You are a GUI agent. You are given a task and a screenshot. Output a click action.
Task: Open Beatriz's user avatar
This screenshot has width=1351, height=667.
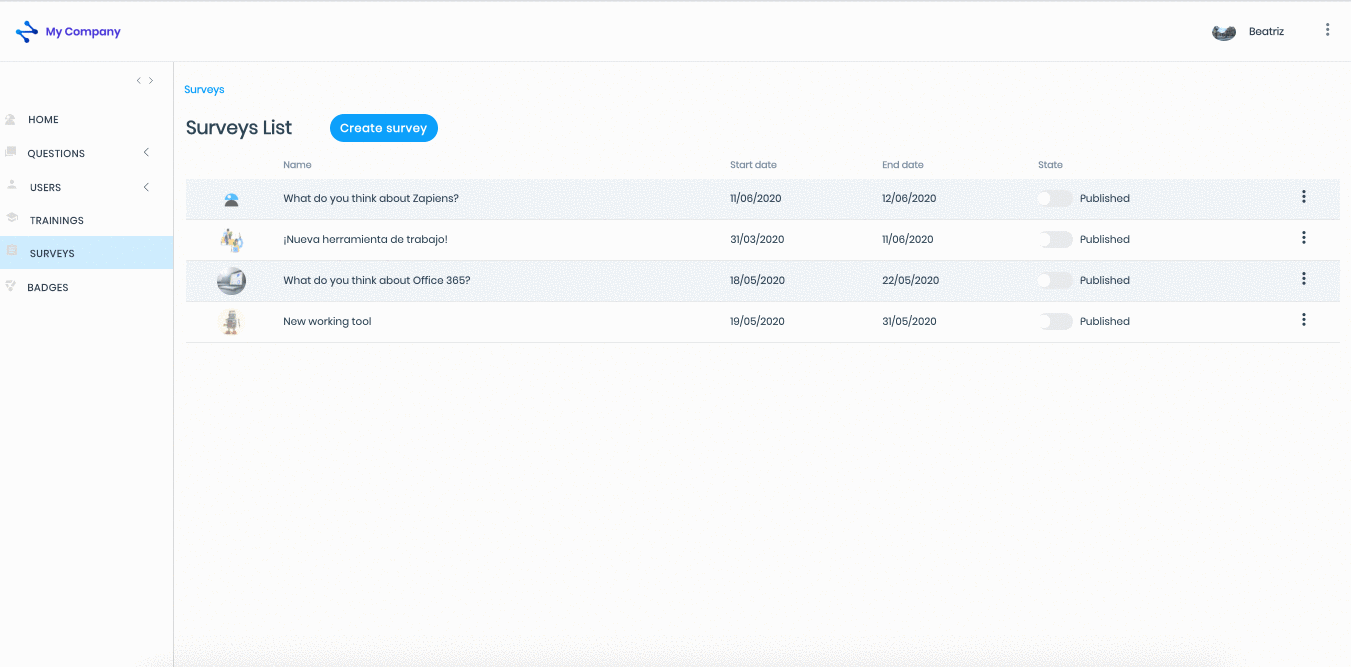1224,32
